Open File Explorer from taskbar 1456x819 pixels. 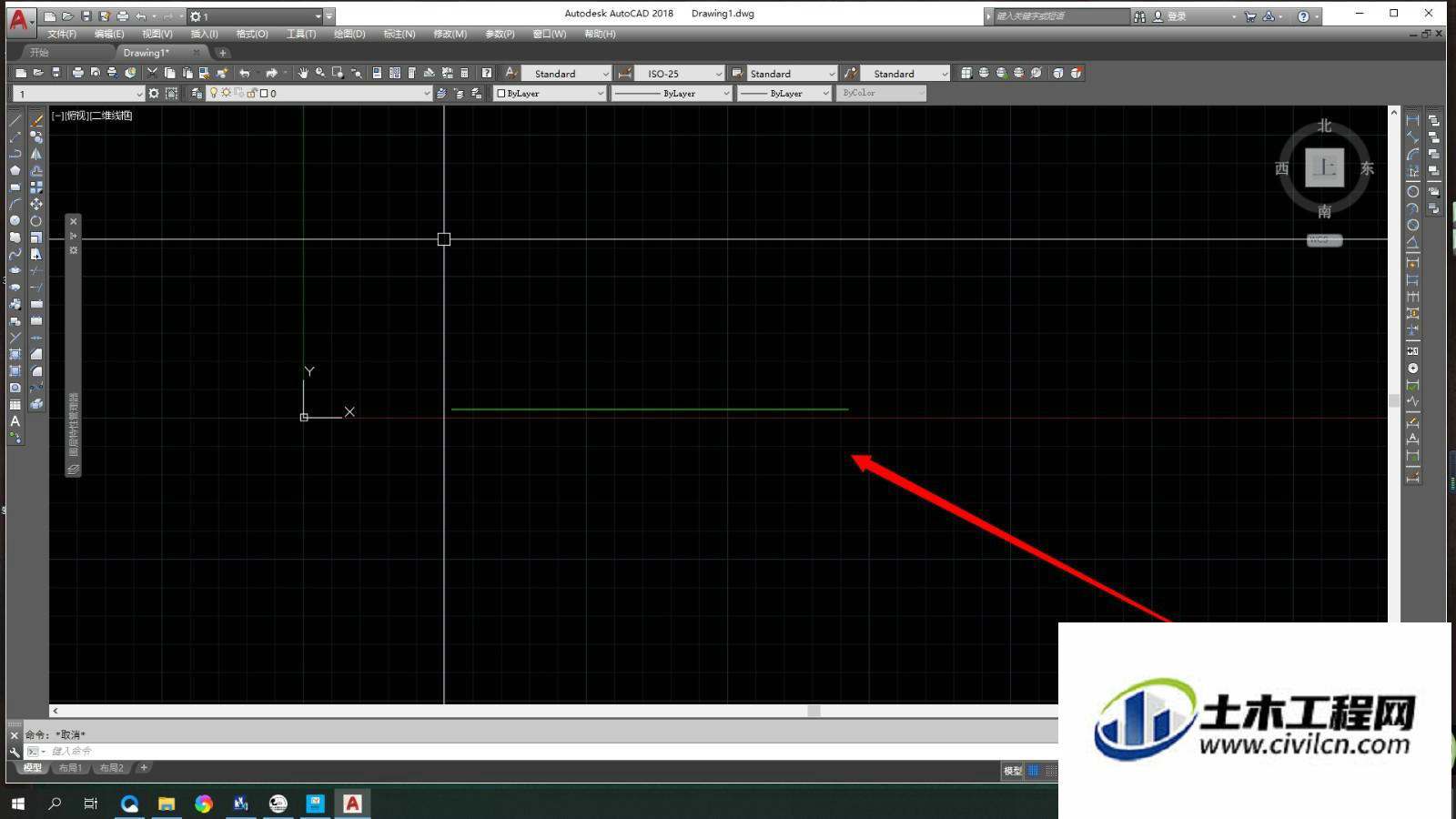167,804
